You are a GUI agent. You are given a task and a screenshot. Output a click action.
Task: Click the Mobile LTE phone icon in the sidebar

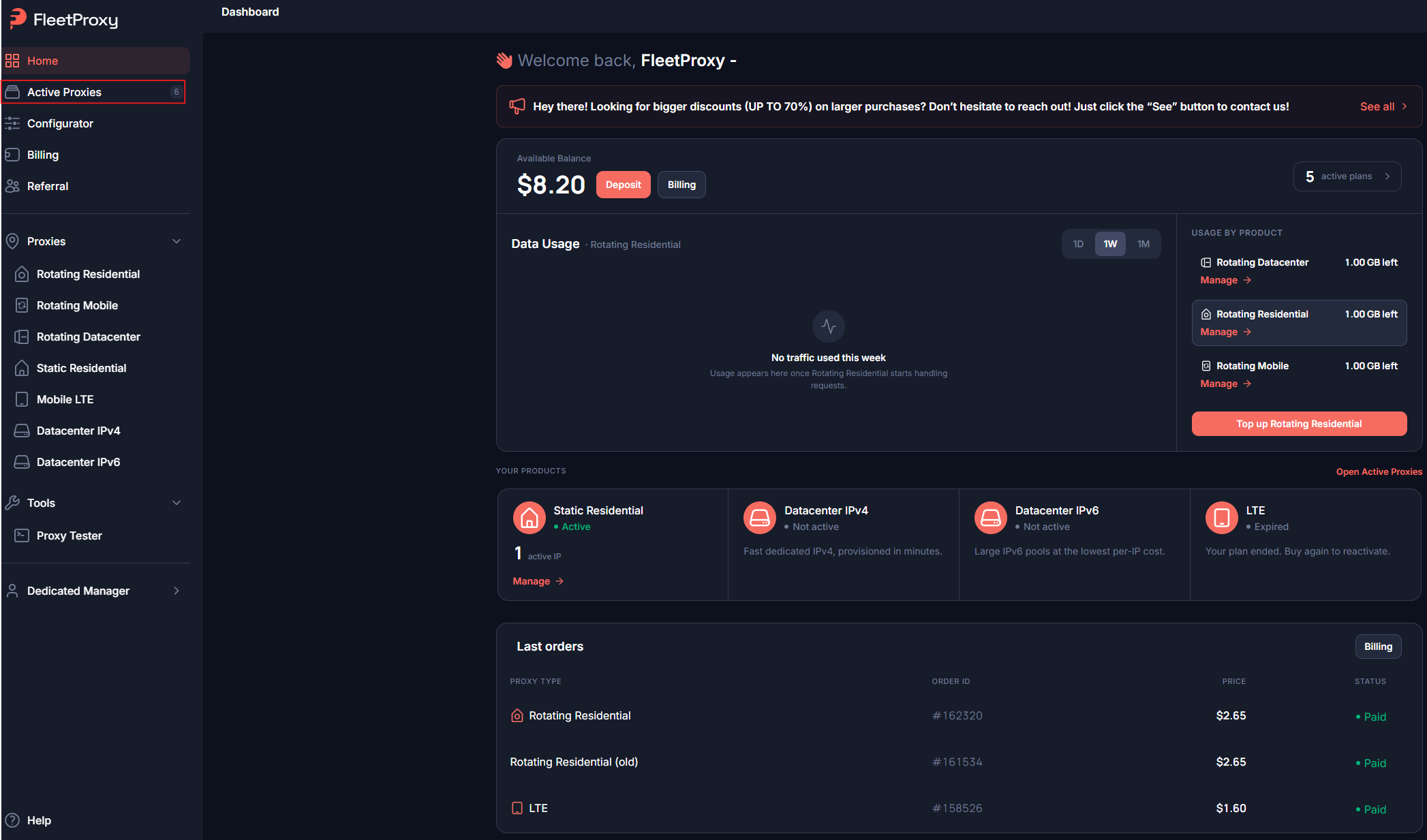coord(22,399)
